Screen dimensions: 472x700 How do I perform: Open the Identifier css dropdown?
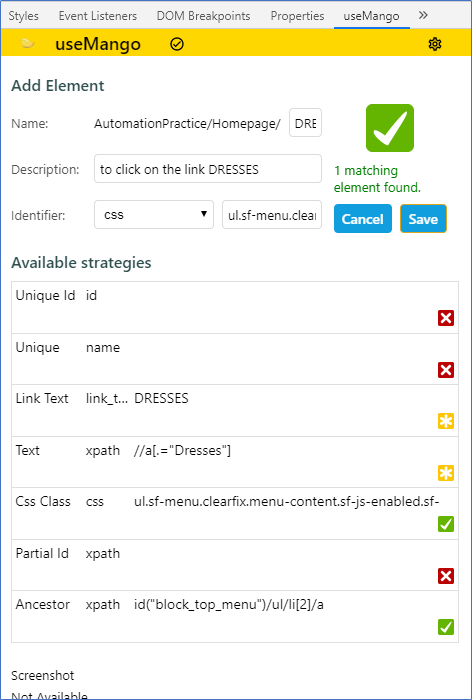pos(154,215)
